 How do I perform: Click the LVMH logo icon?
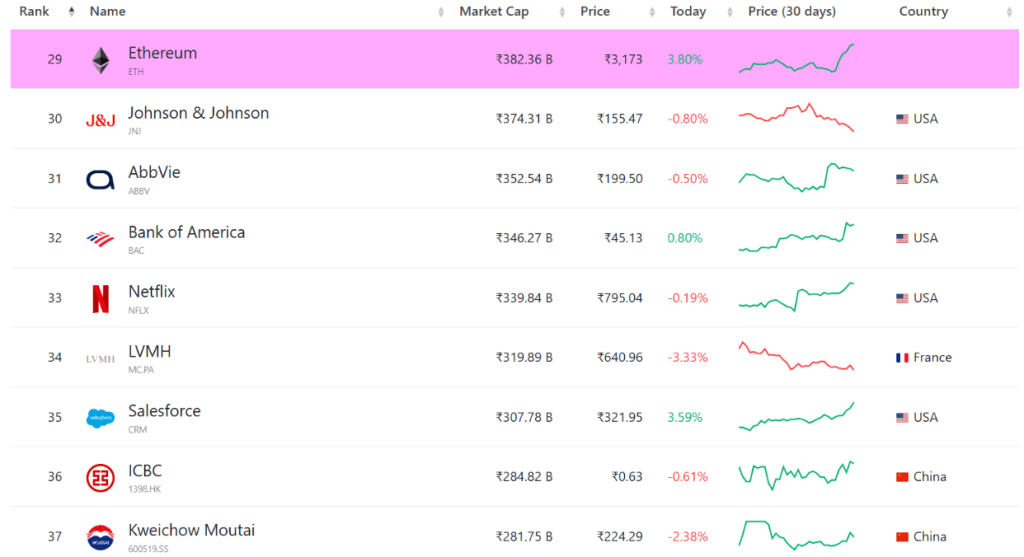coord(101,359)
